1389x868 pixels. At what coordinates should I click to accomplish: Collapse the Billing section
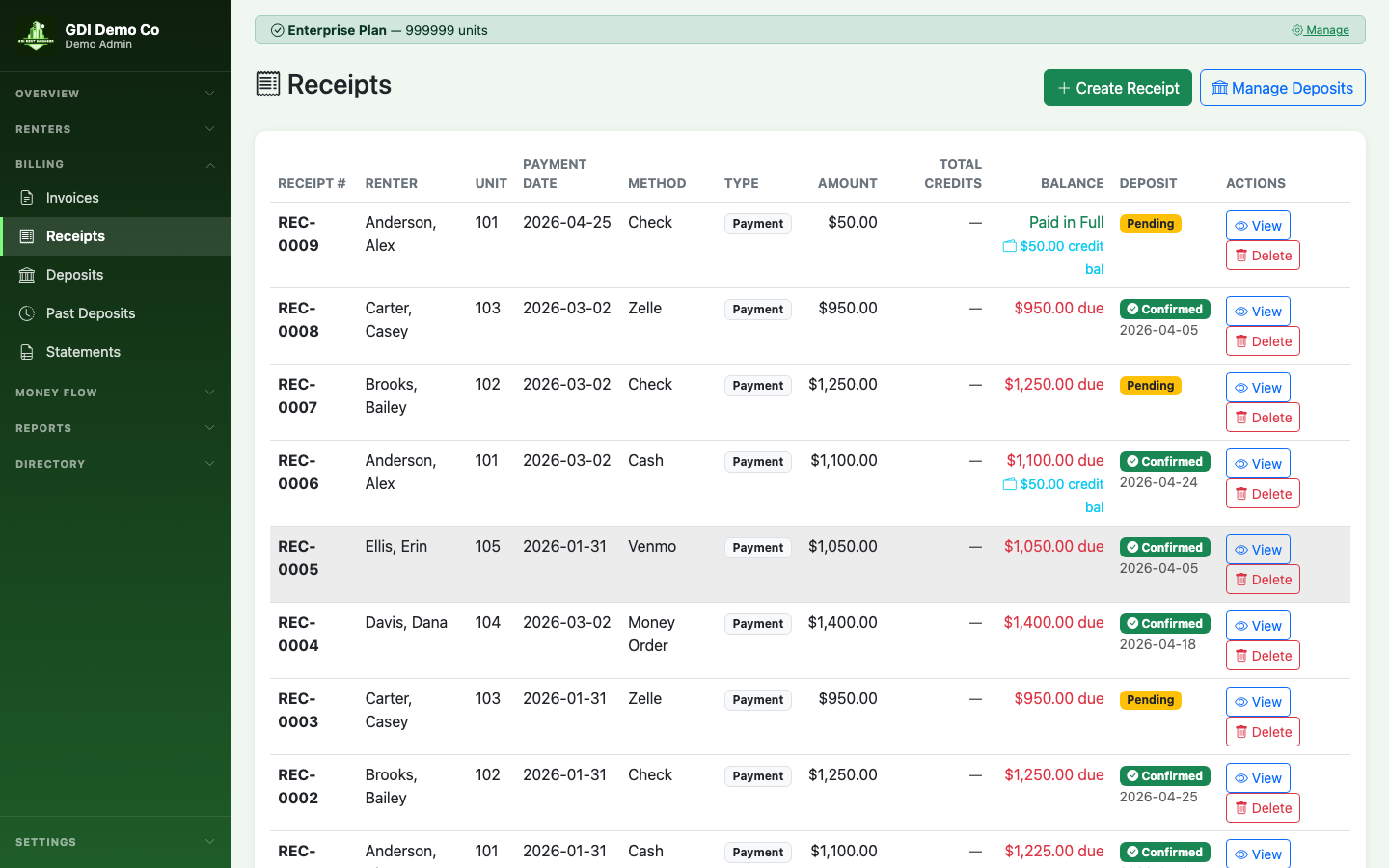116,164
